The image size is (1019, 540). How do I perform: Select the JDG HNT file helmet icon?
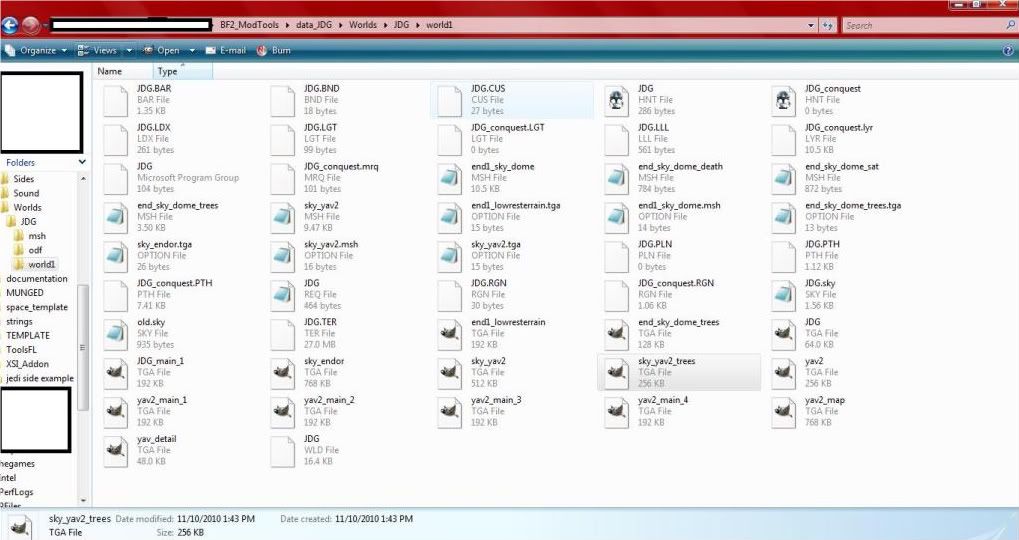point(616,101)
